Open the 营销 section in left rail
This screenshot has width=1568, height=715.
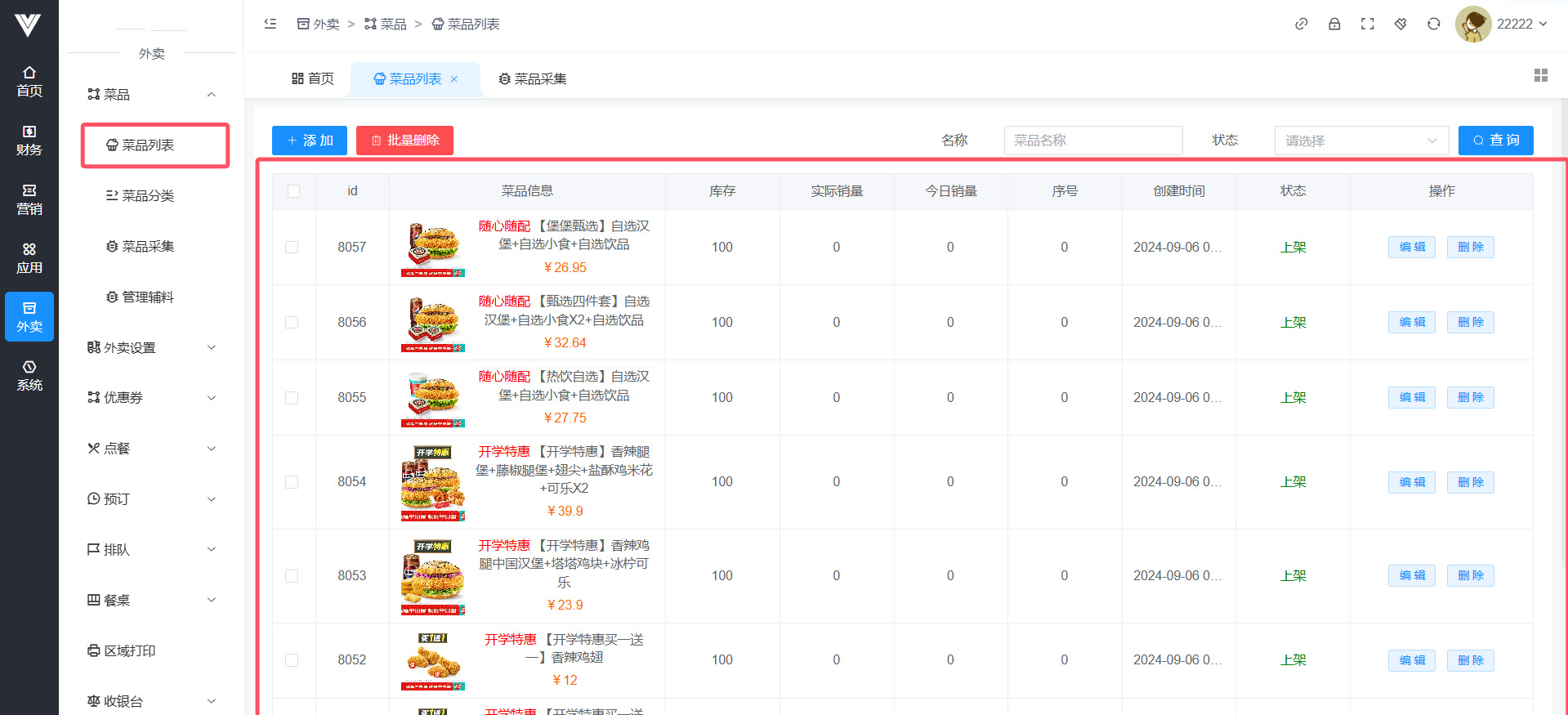(29, 199)
